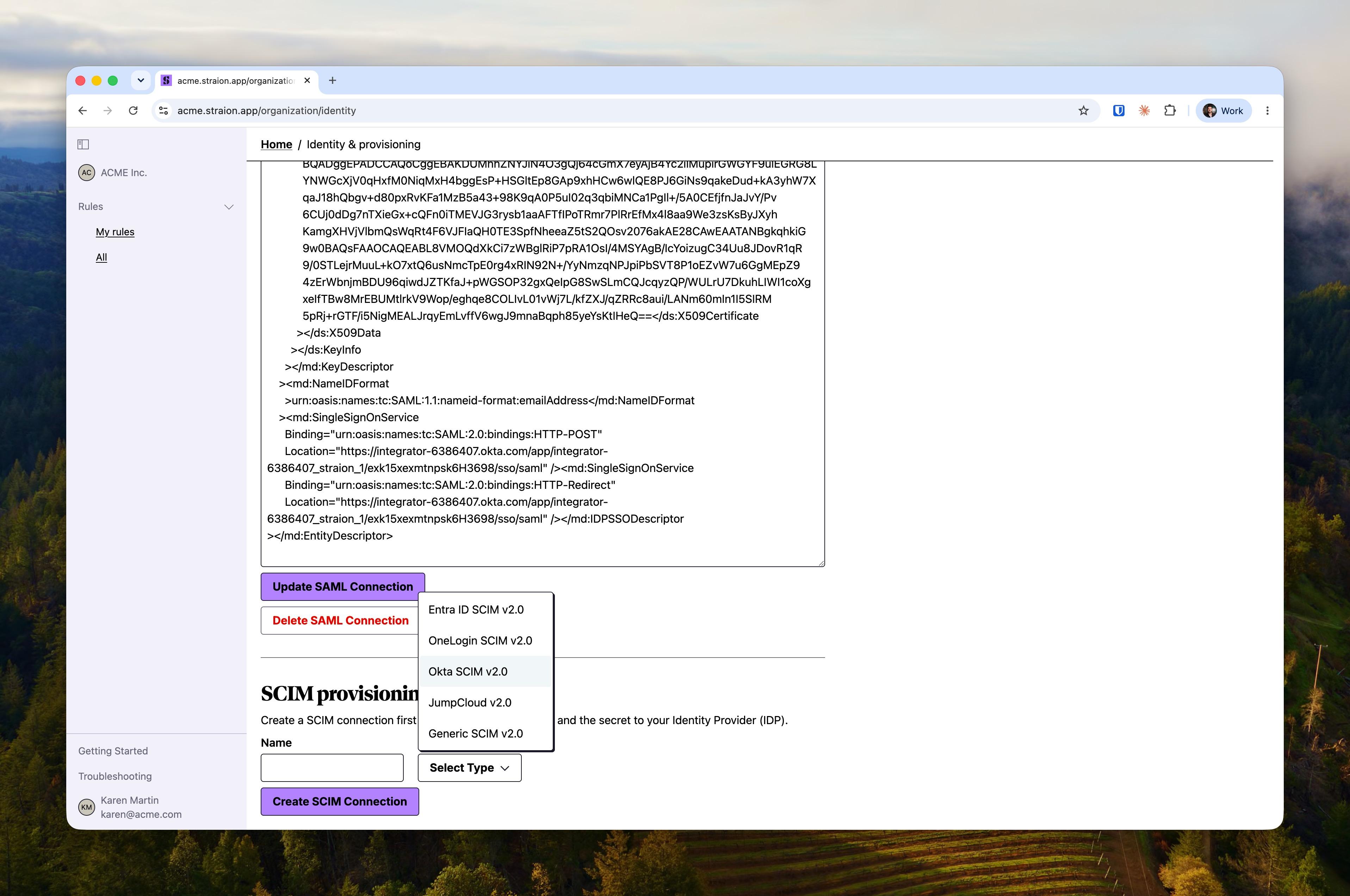Viewport: 1350px width, 896px height.
Task: Choose Generic SCIM v2.0 option
Action: pos(485,734)
